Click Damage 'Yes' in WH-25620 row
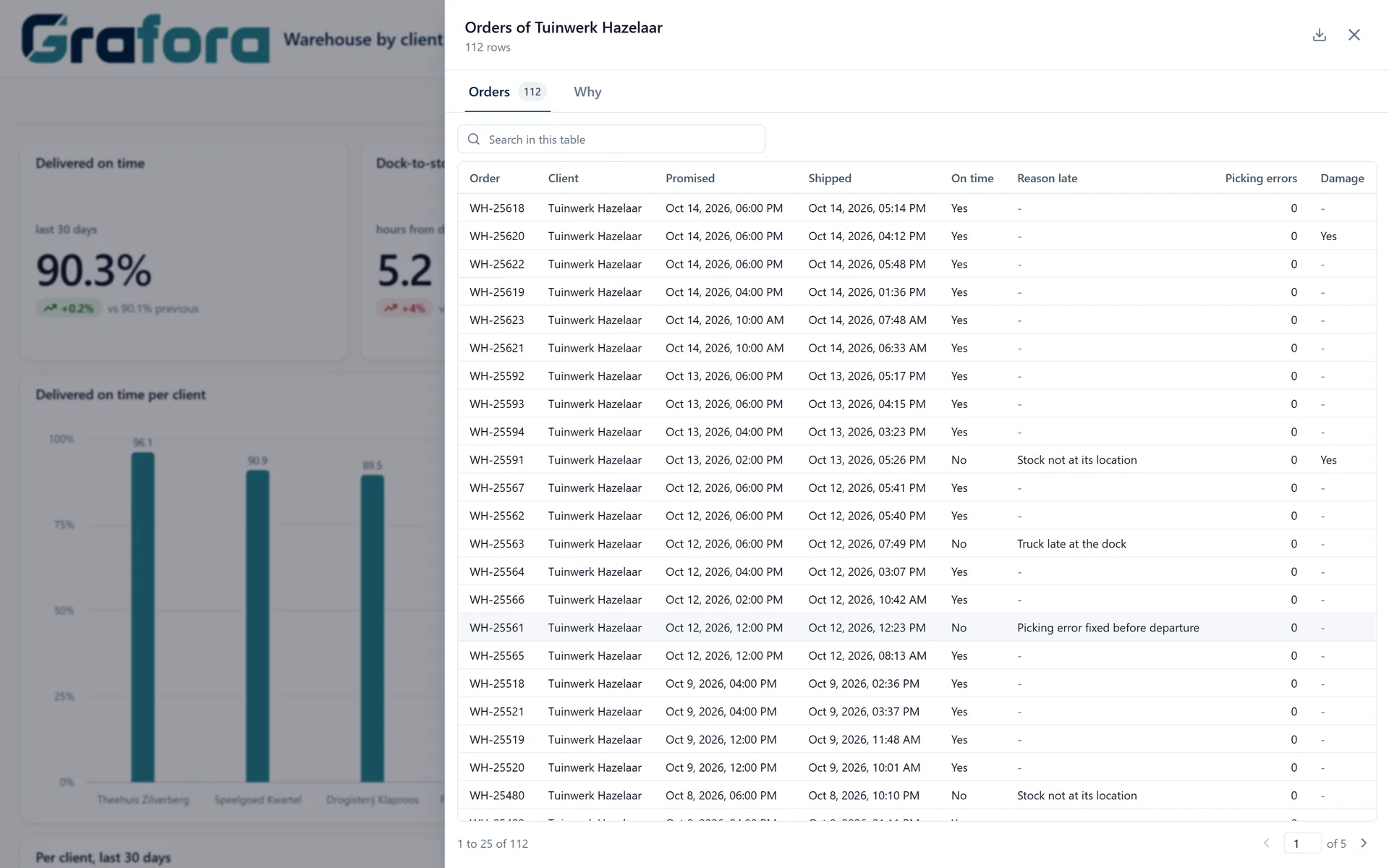The height and width of the screenshot is (868, 1389). click(x=1328, y=236)
